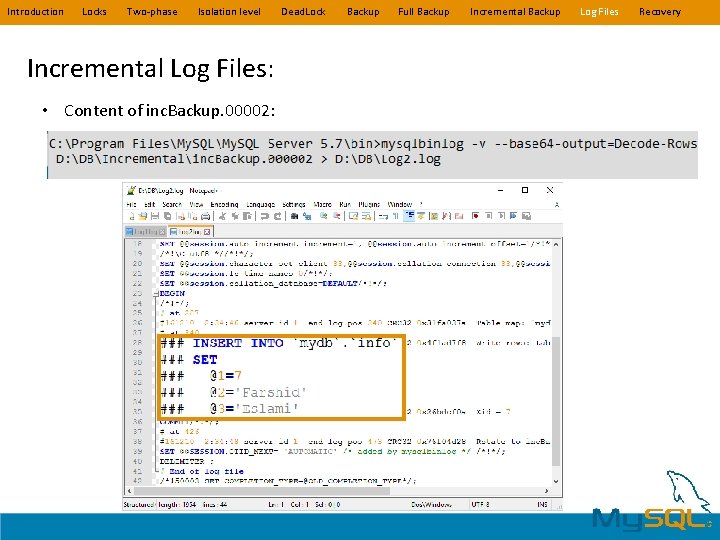Screen dimensions: 720x540
Task: Go to the Introduction slide section
Action: tap(35, 12)
